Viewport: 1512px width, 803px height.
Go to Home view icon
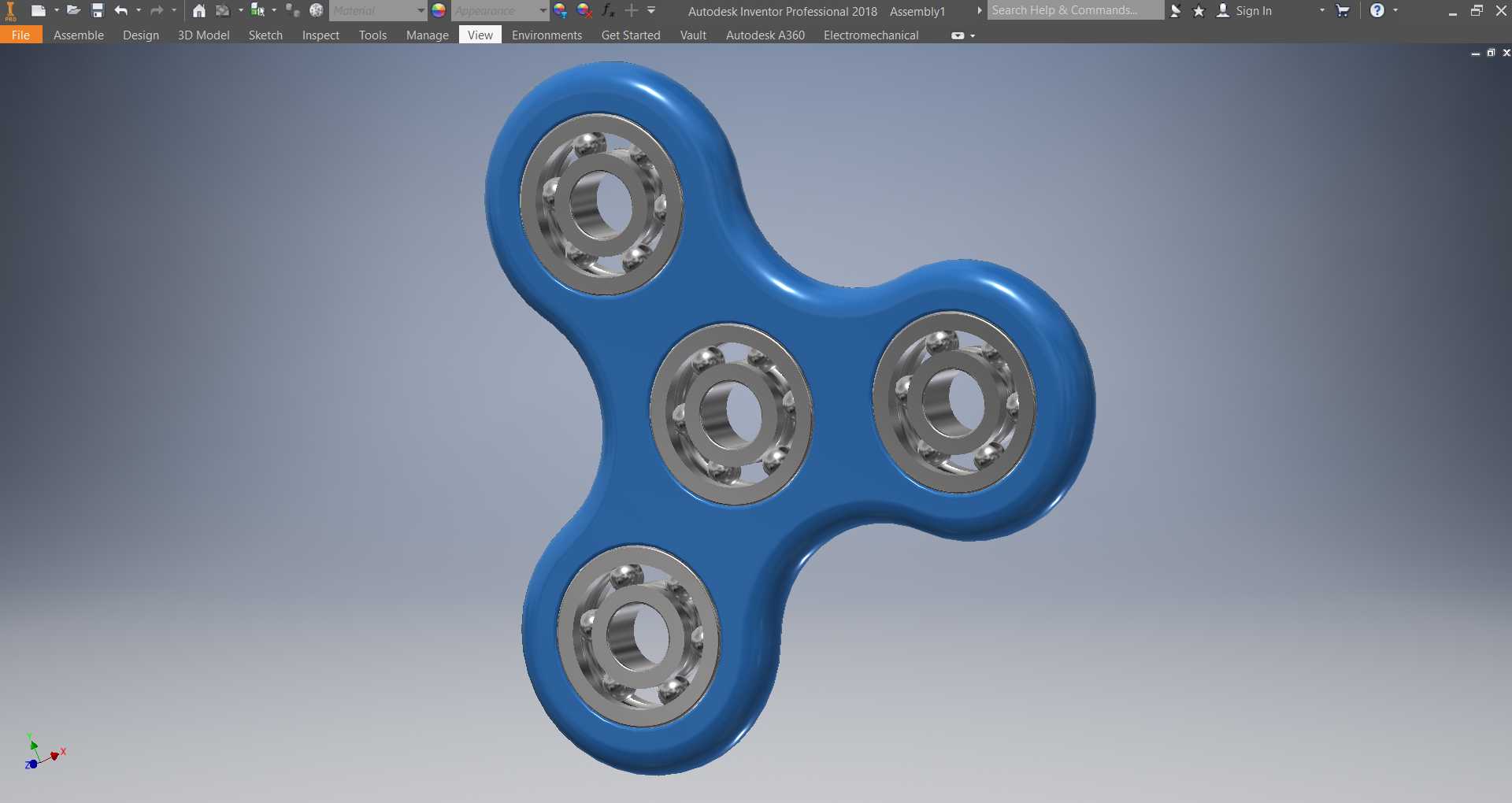point(199,10)
